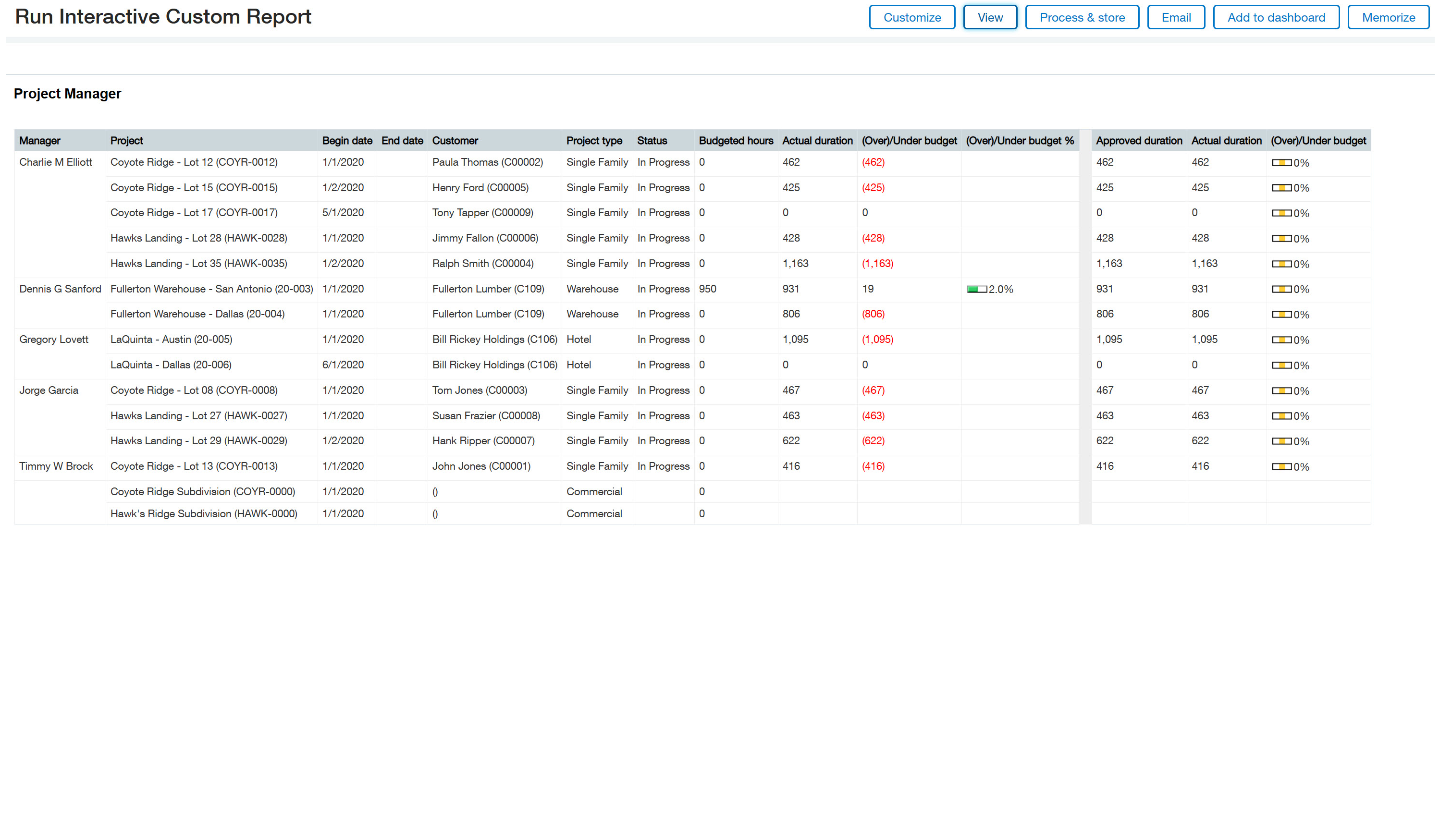
Task: Click the Approved duration column header
Action: pyautogui.click(x=1138, y=140)
